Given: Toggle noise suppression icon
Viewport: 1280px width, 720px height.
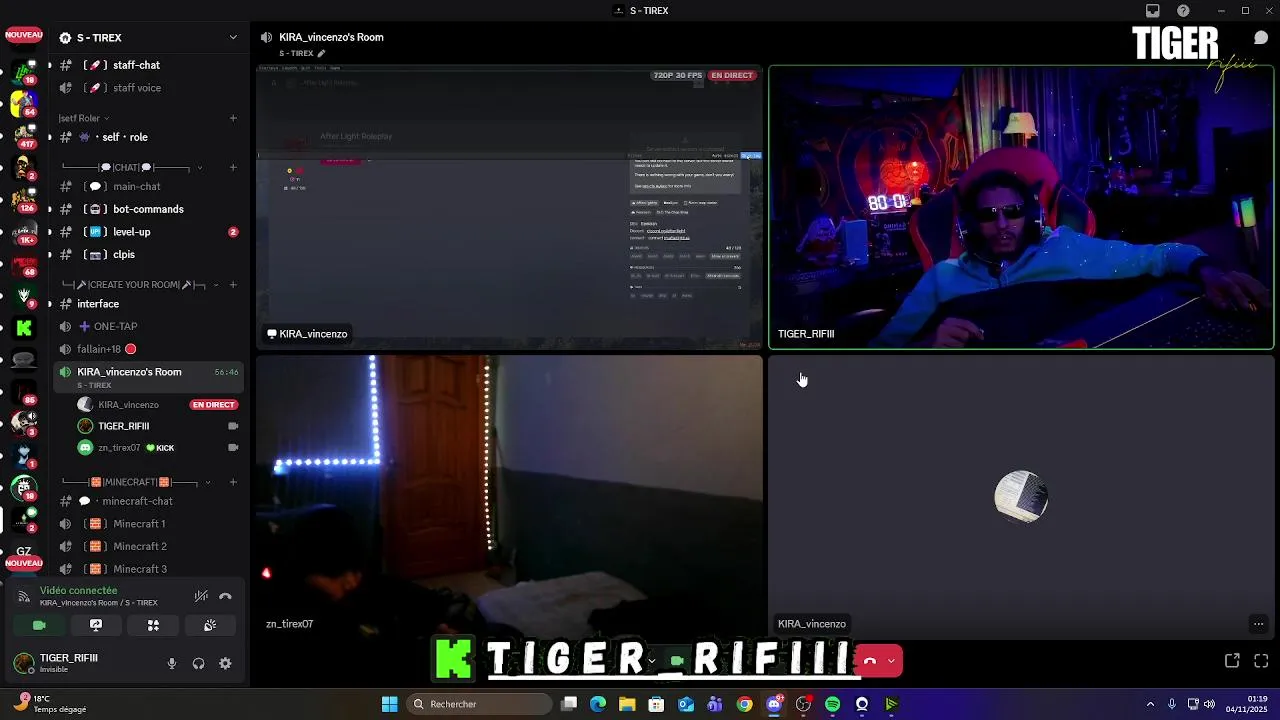Looking at the screenshot, I should 201,596.
